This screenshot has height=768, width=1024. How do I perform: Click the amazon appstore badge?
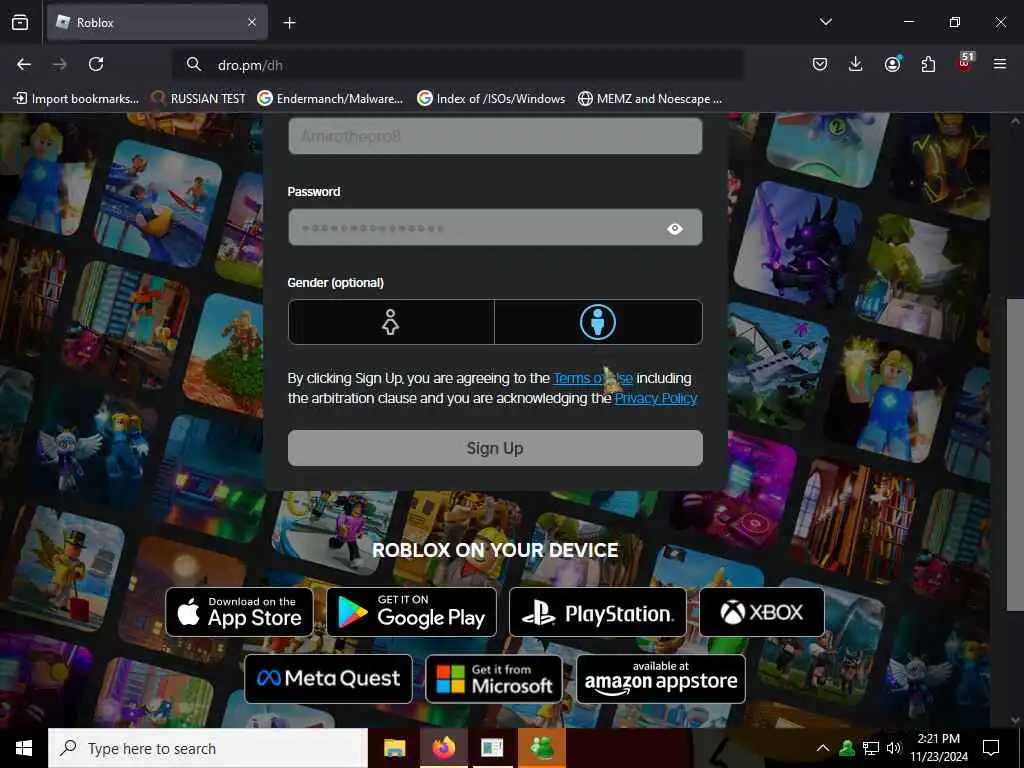[x=661, y=679]
